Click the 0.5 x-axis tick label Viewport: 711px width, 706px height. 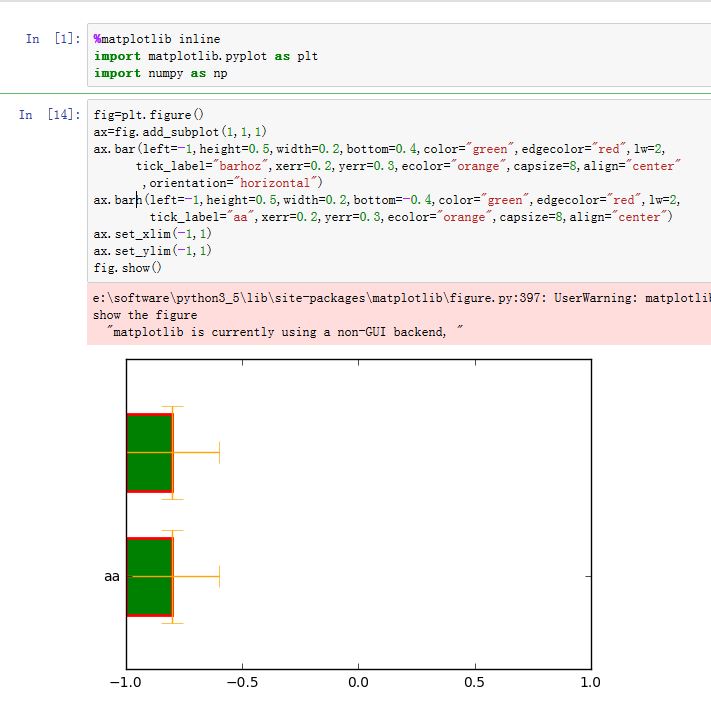(x=475, y=682)
